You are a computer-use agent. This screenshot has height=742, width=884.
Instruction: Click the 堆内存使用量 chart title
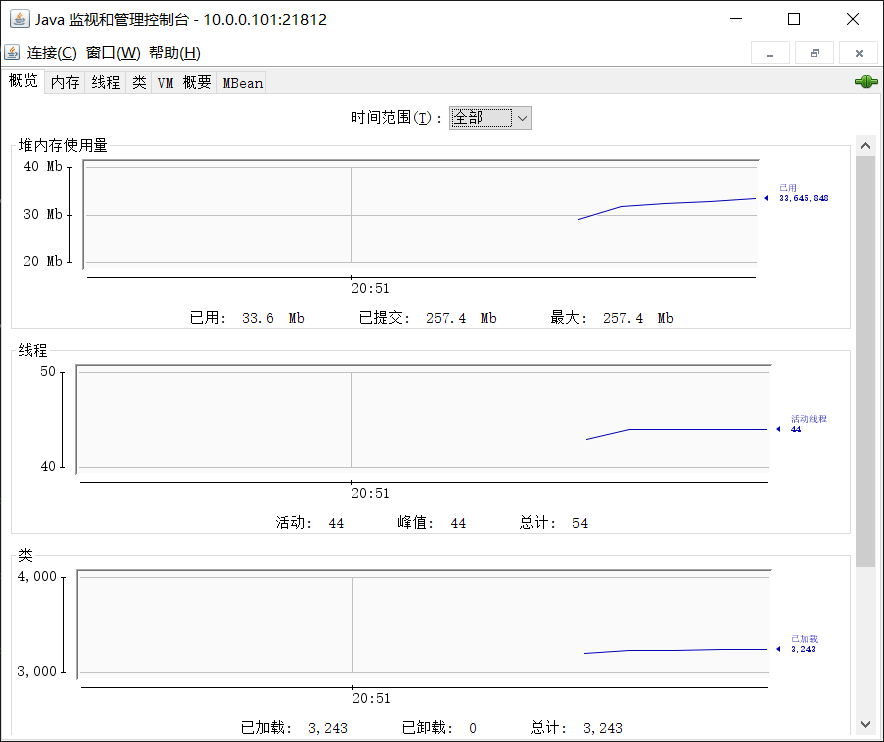(63, 145)
